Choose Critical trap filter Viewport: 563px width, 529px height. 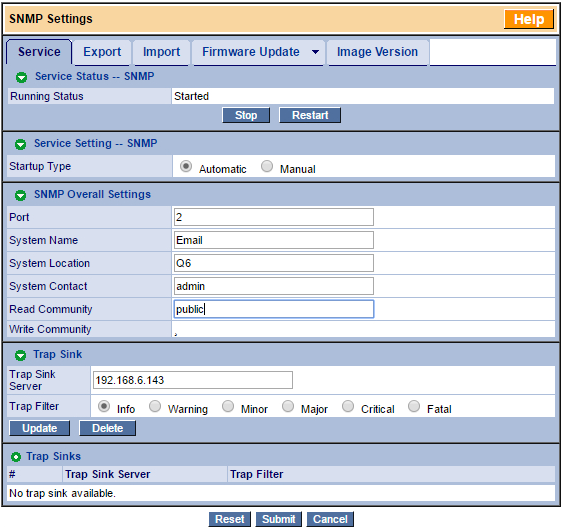348,406
